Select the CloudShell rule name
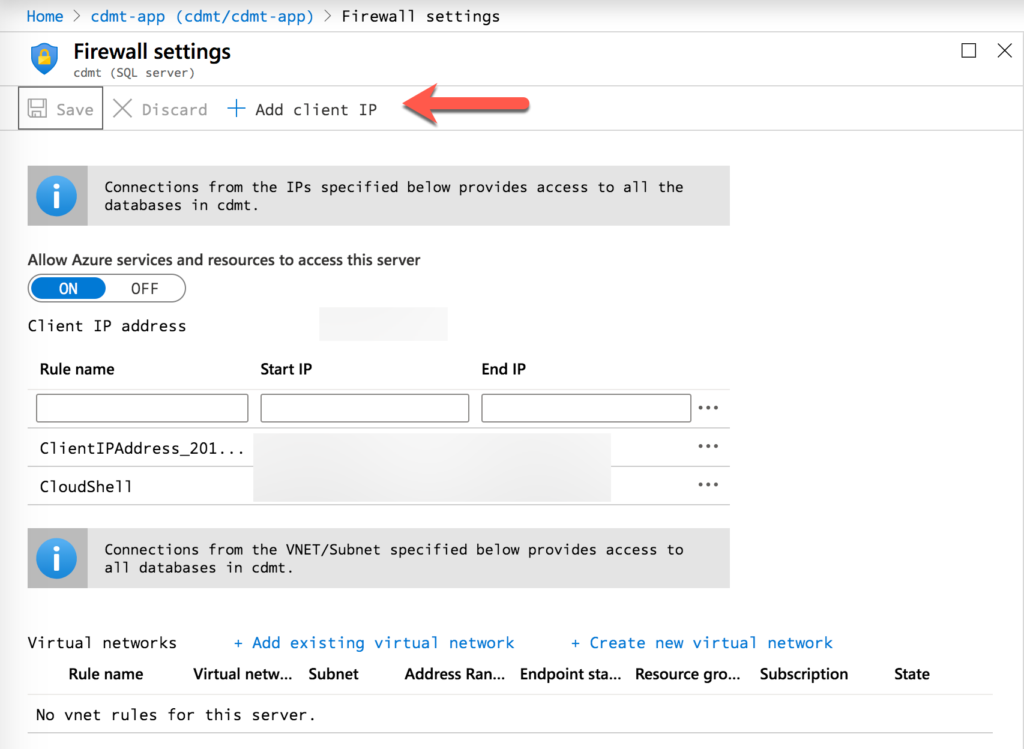This screenshot has height=749, width=1024. coord(86,486)
